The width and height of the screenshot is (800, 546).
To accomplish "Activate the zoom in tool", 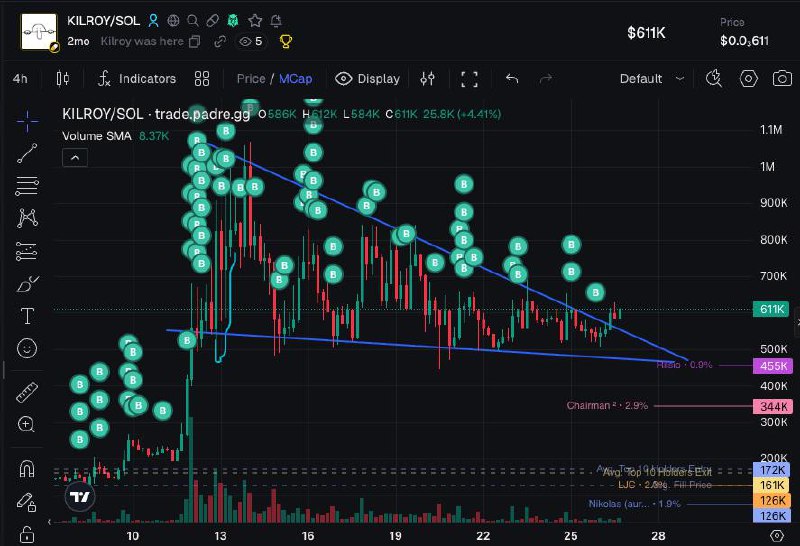I will pyautogui.click(x=27, y=425).
